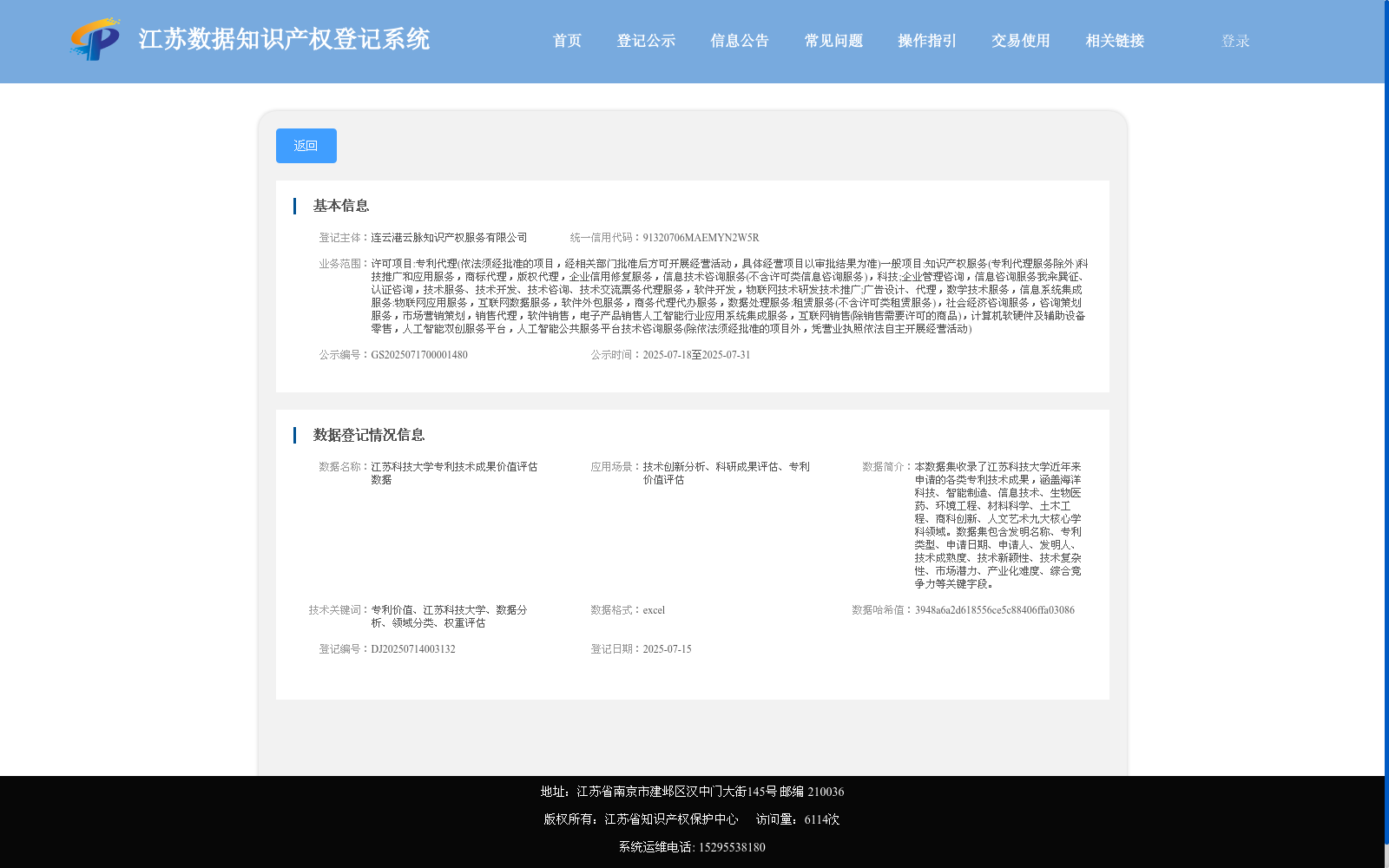Open the 交易使用 page
Image resolution: width=1389 pixels, height=868 pixels.
tap(1019, 40)
